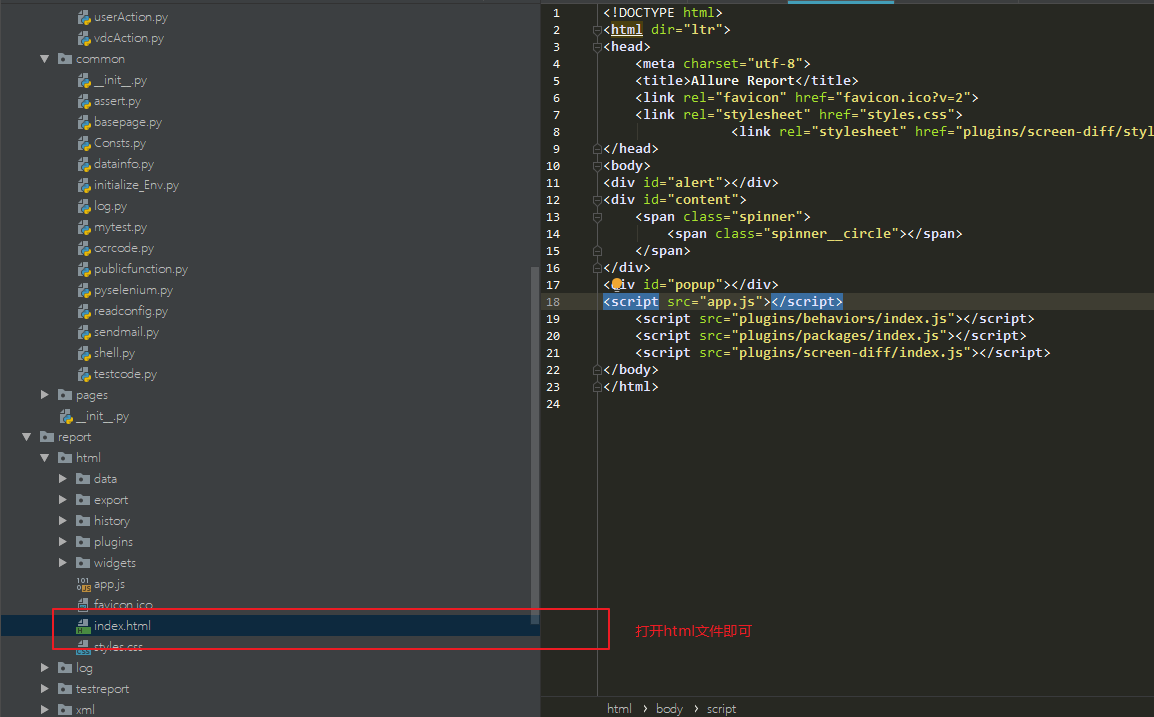Click the widgets folder icon
The width and height of the screenshot is (1154, 717).
pyautogui.click(x=83, y=562)
